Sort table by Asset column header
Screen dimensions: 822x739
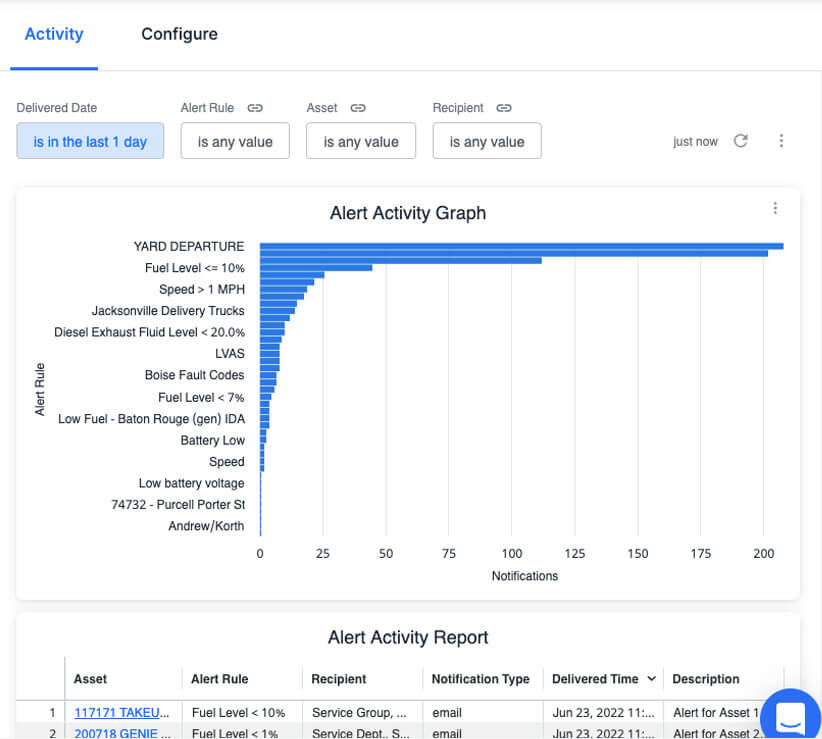[x=90, y=679]
